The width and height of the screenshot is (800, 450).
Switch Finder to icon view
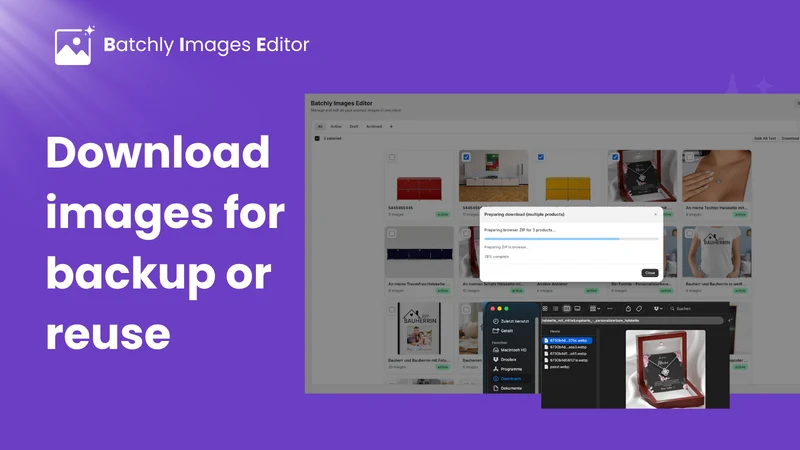545,309
